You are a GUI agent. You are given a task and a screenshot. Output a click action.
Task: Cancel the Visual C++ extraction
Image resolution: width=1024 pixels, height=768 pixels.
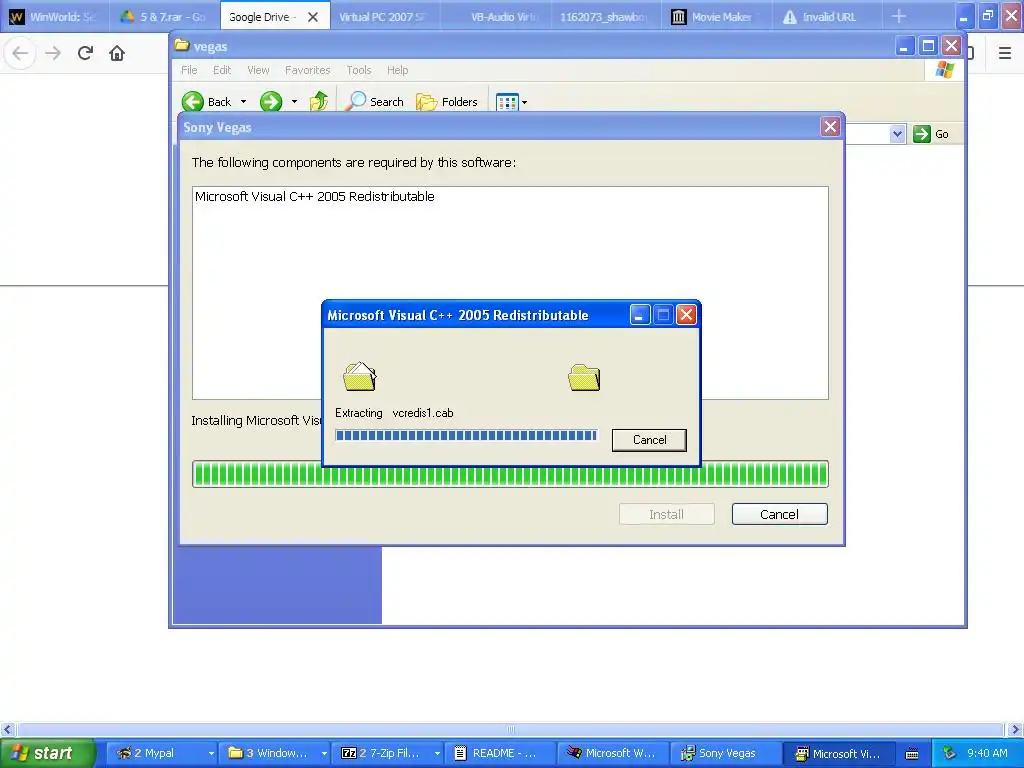649,440
